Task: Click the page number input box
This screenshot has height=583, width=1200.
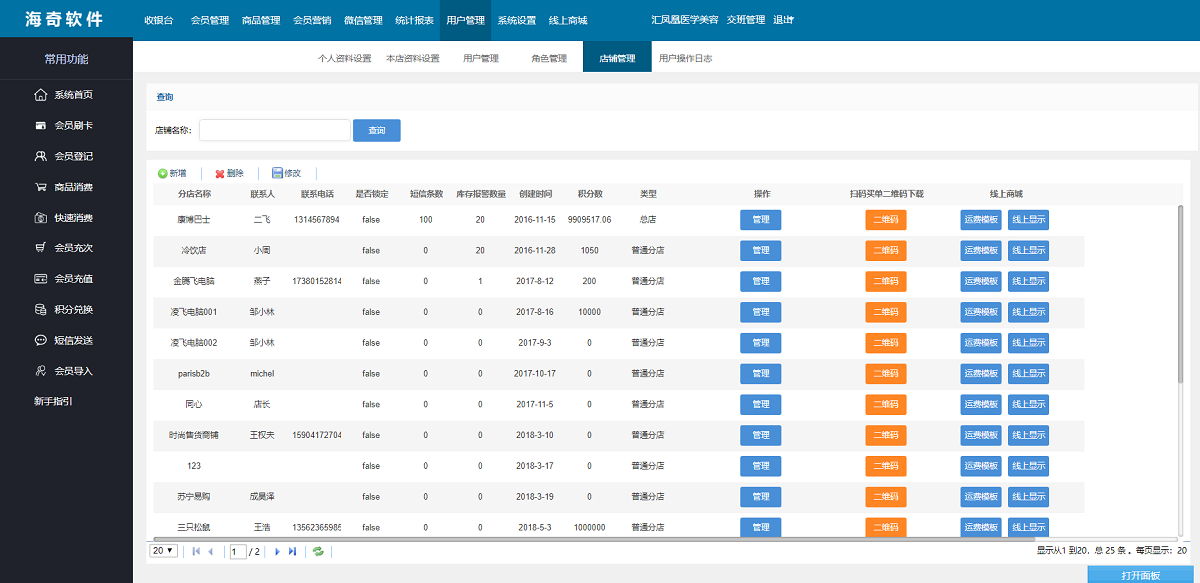Action: 238,551
